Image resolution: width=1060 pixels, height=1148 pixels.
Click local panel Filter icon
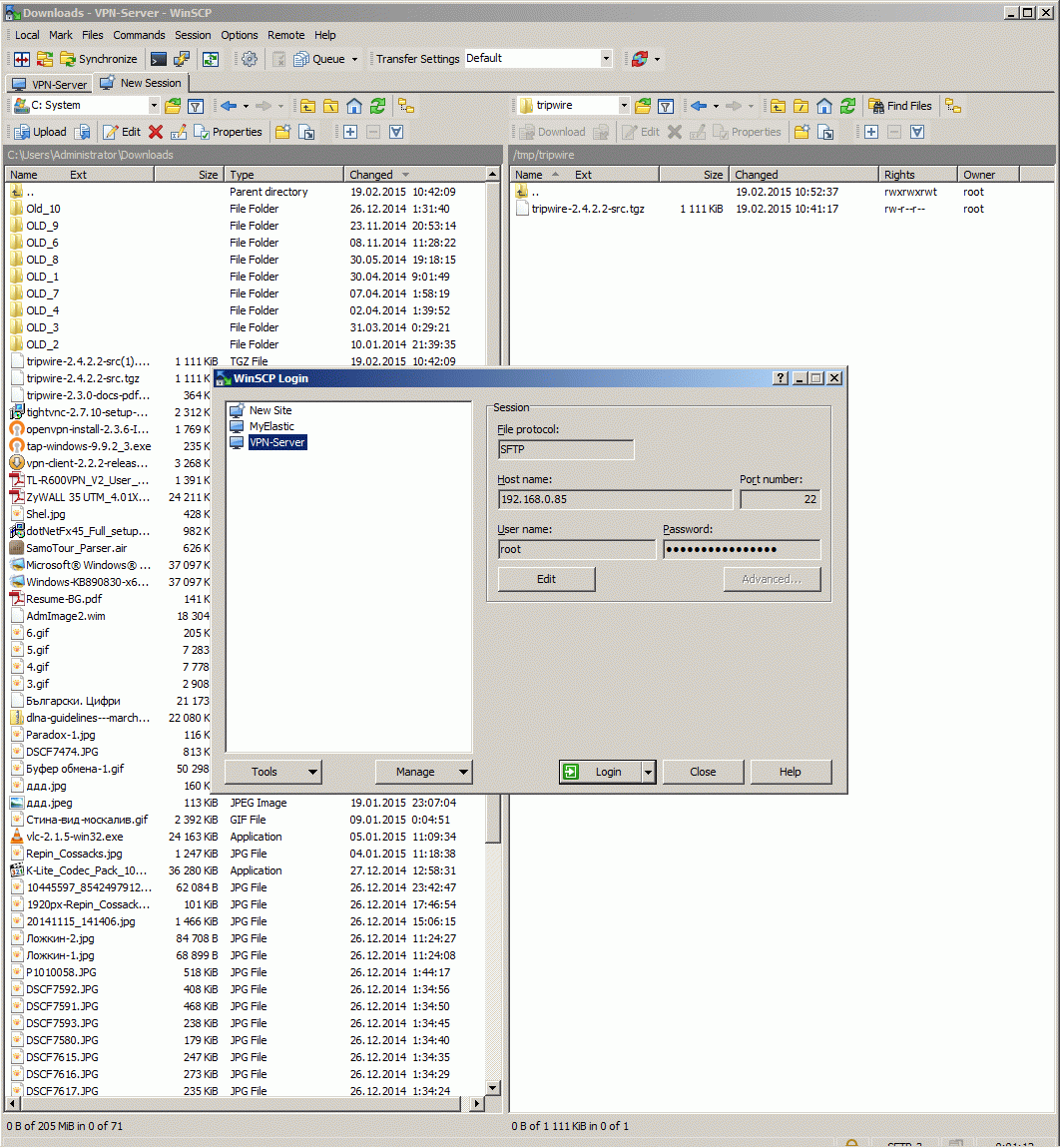click(x=196, y=106)
